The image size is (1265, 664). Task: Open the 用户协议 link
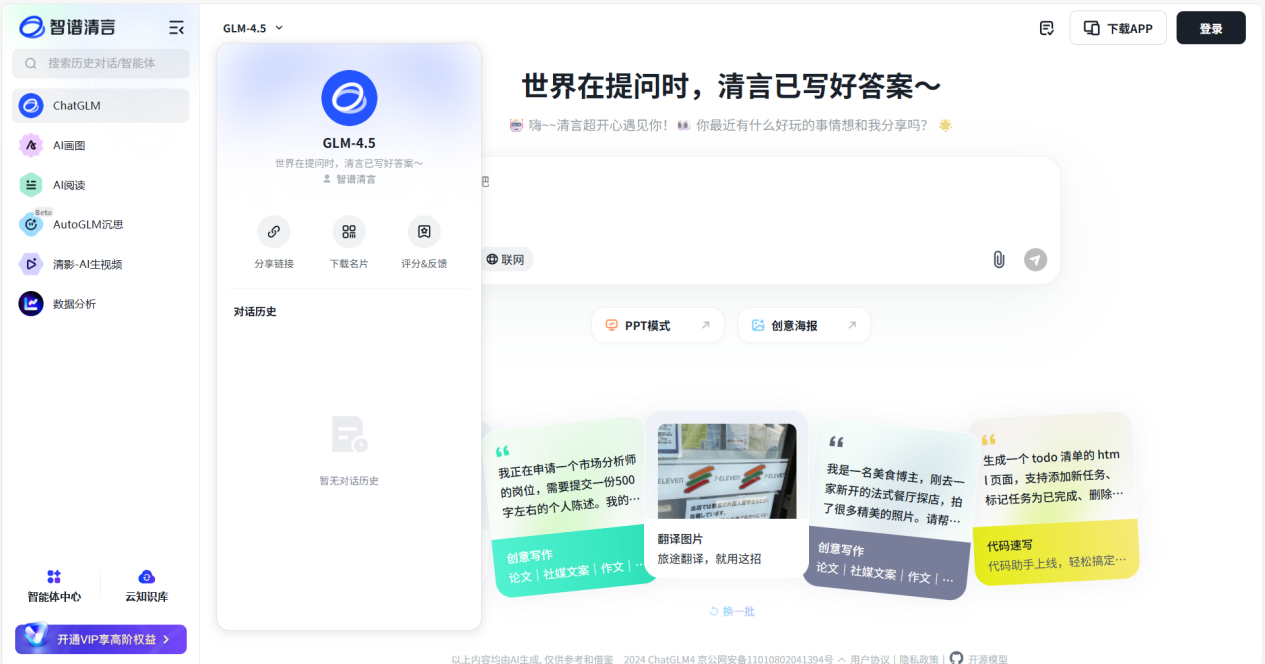(870, 658)
